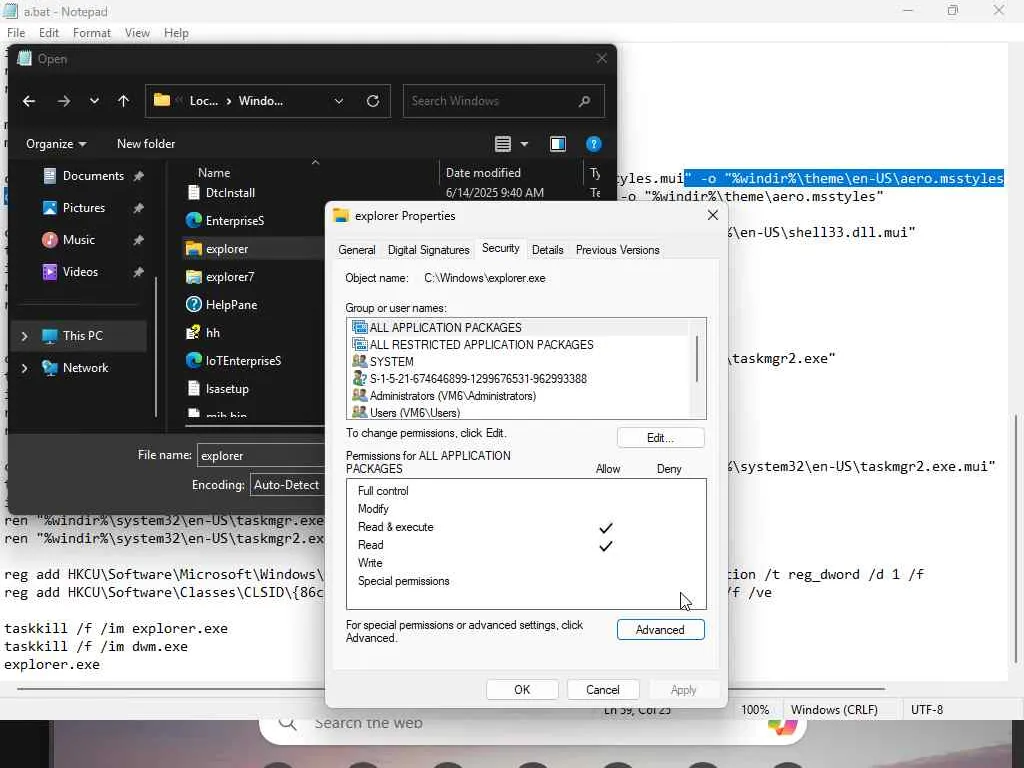1024x768 pixels.
Task: Go up one folder level
Action: pyautogui.click(x=123, y=101)
